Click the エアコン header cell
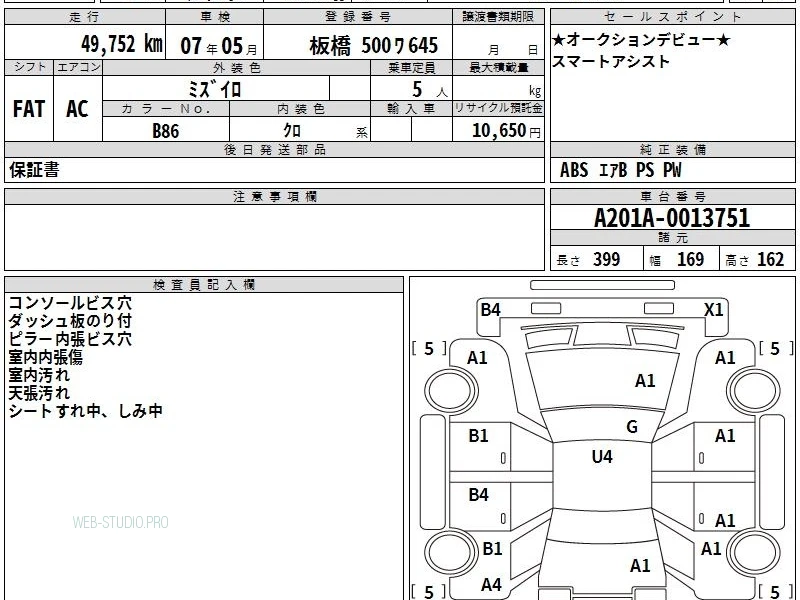This screenshot has height=600, width=800. [x=78, y=67]
